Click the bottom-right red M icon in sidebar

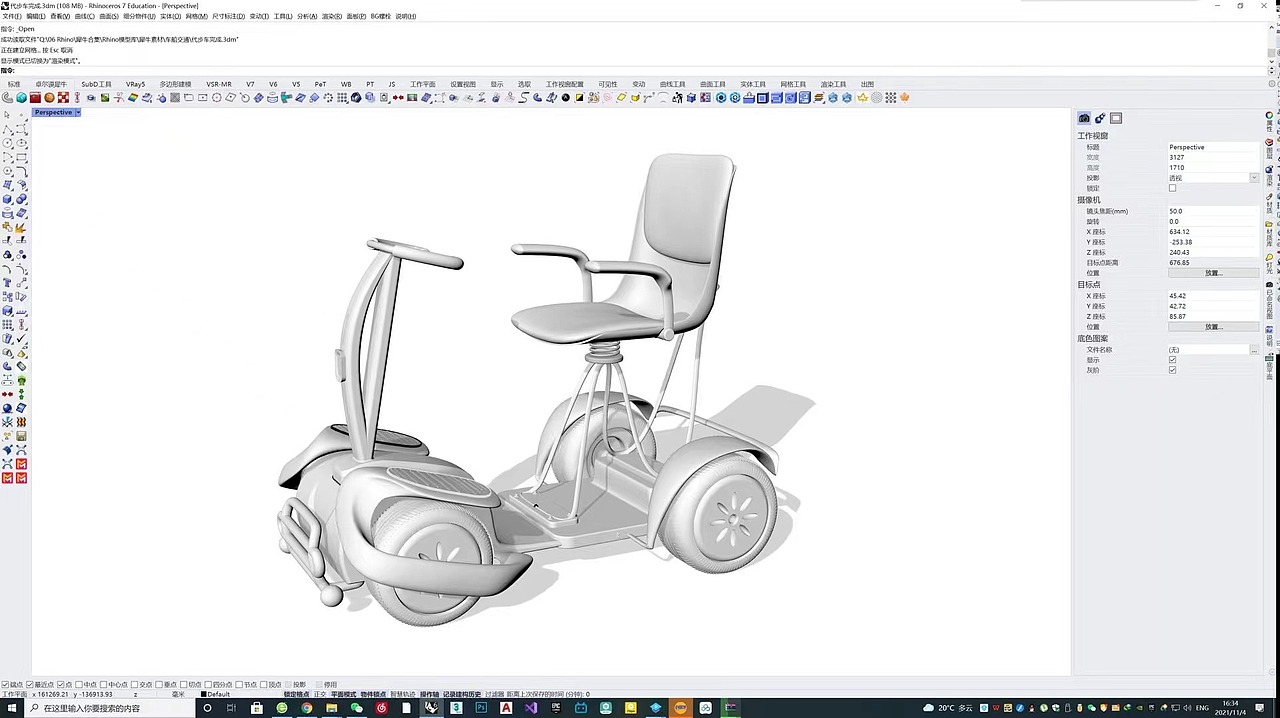21,478
